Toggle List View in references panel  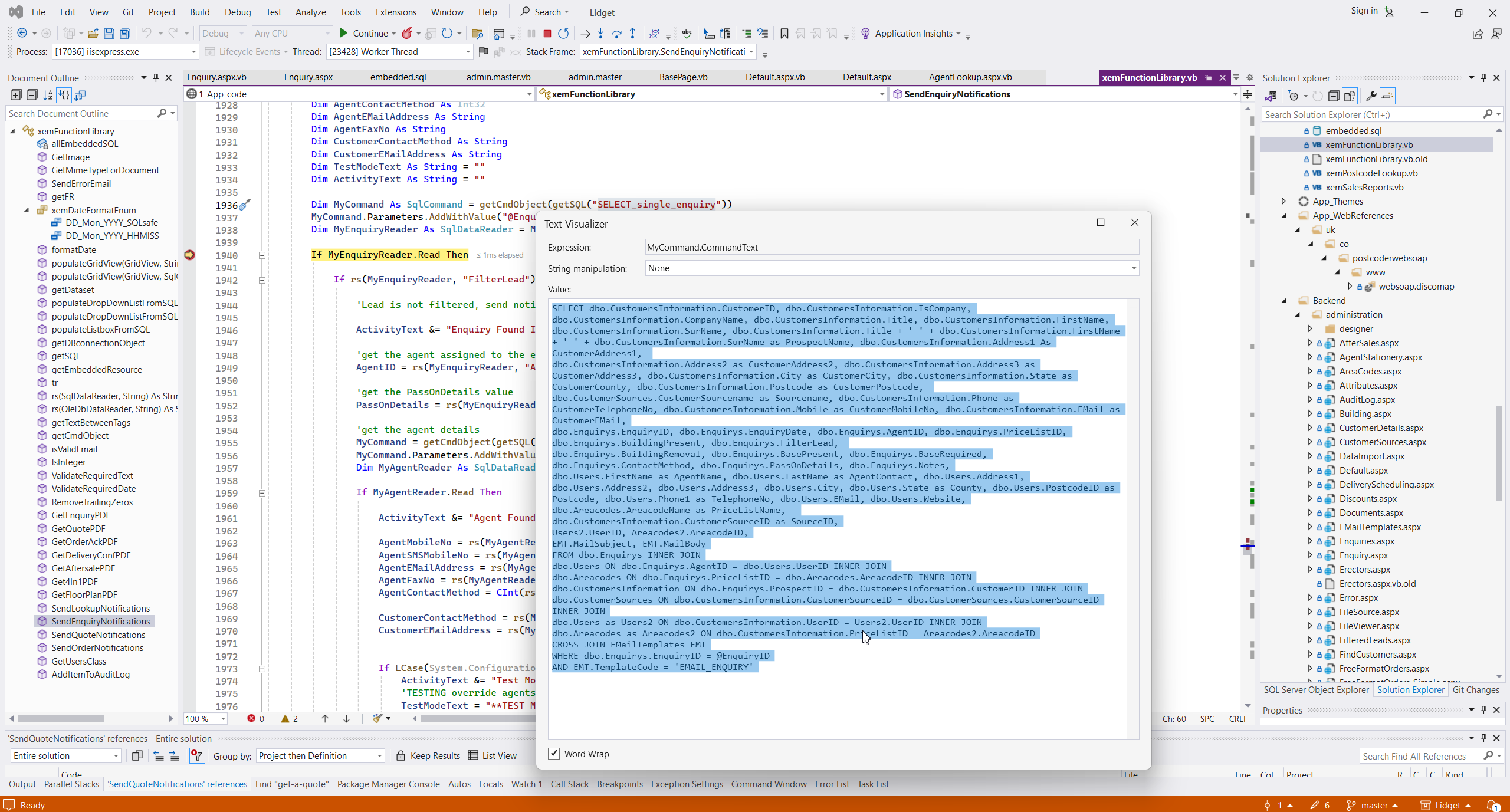492,756
